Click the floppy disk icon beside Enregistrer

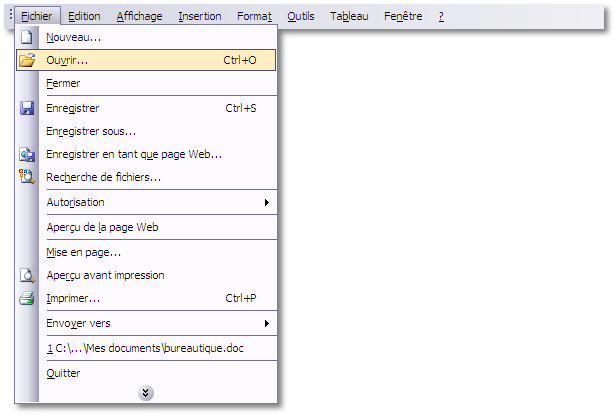pos(27,108)
